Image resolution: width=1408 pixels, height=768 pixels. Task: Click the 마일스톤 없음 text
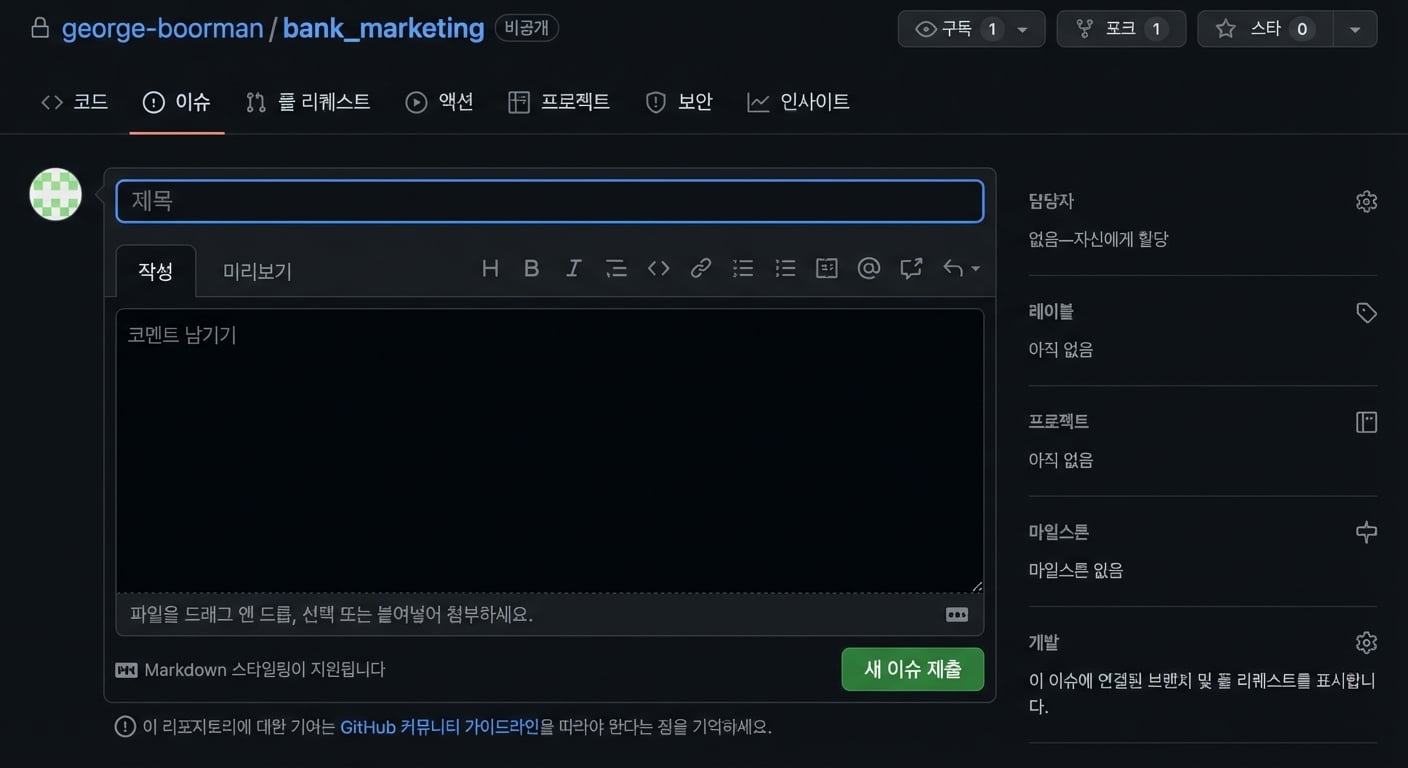coord(1076,571)
